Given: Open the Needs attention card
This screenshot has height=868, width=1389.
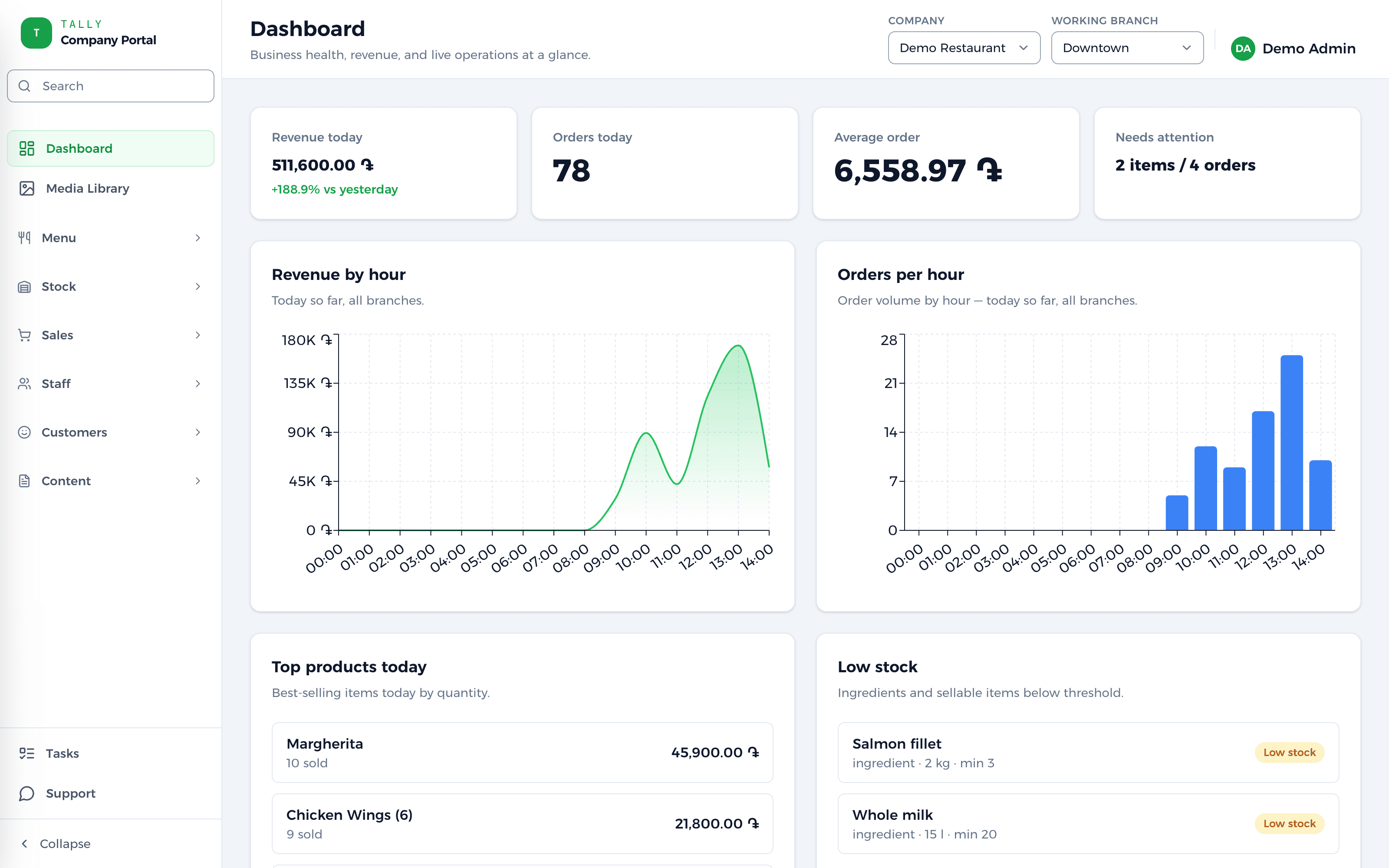Looking at the screenshot, I should click(x=1227, y=163).
